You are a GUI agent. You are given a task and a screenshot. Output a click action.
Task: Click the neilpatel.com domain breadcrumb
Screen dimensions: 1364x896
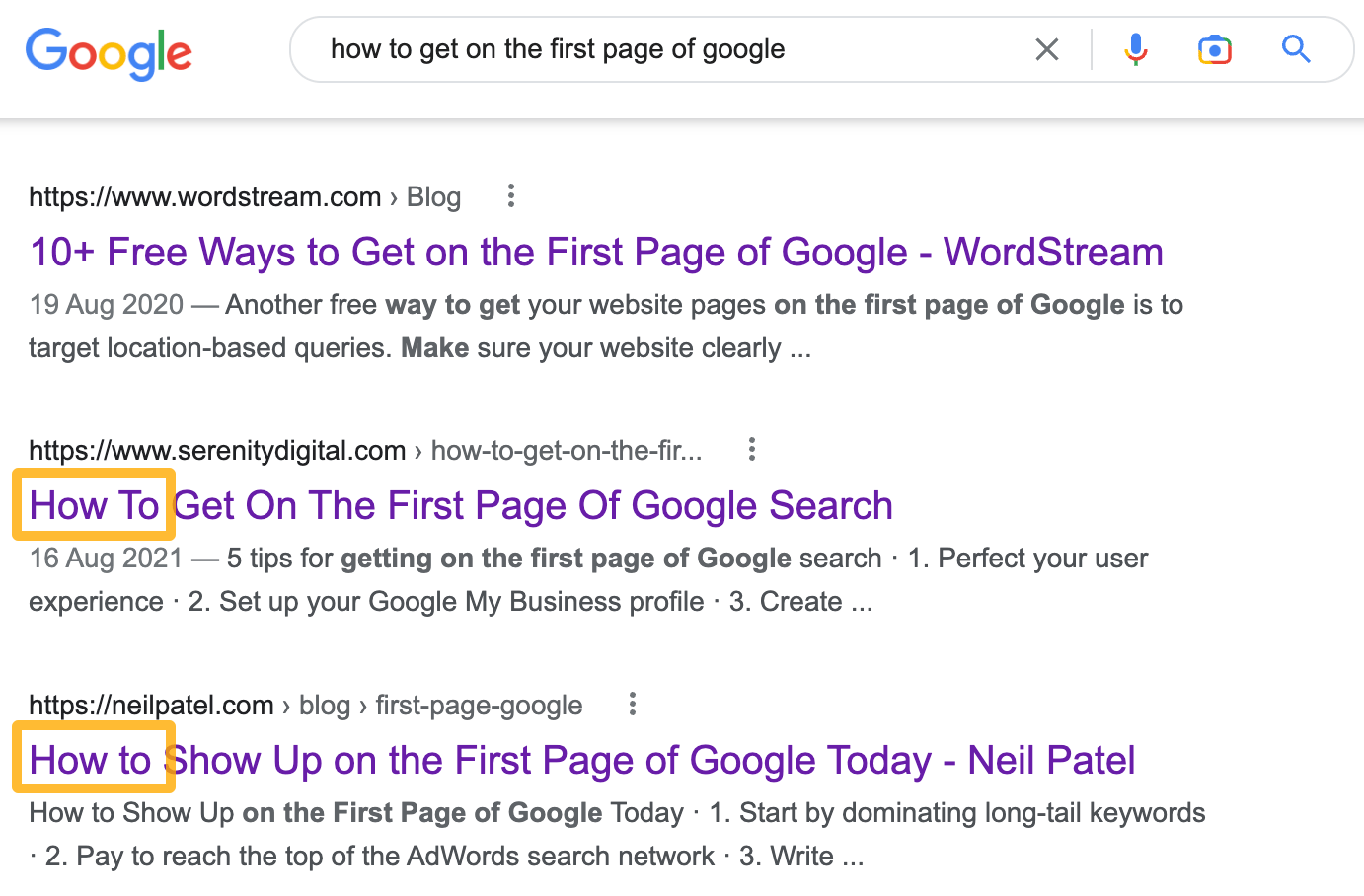coord(151,705)
